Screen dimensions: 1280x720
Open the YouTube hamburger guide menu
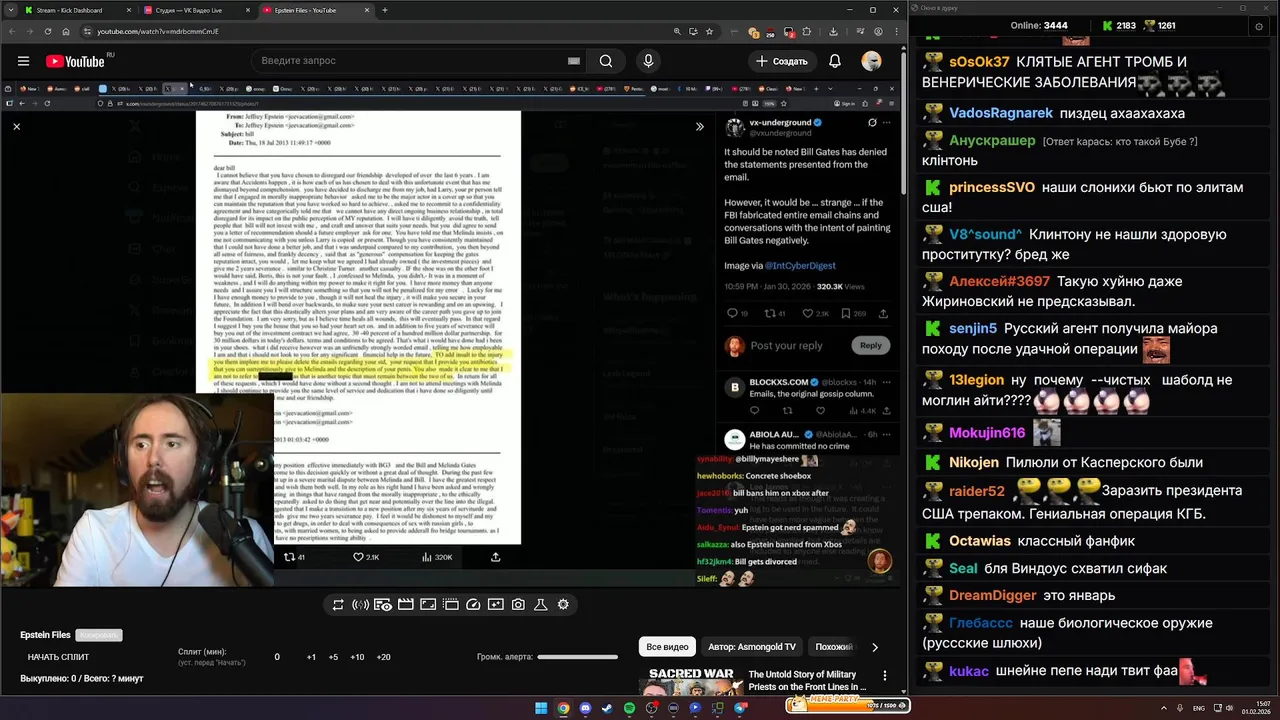(22, 61)
